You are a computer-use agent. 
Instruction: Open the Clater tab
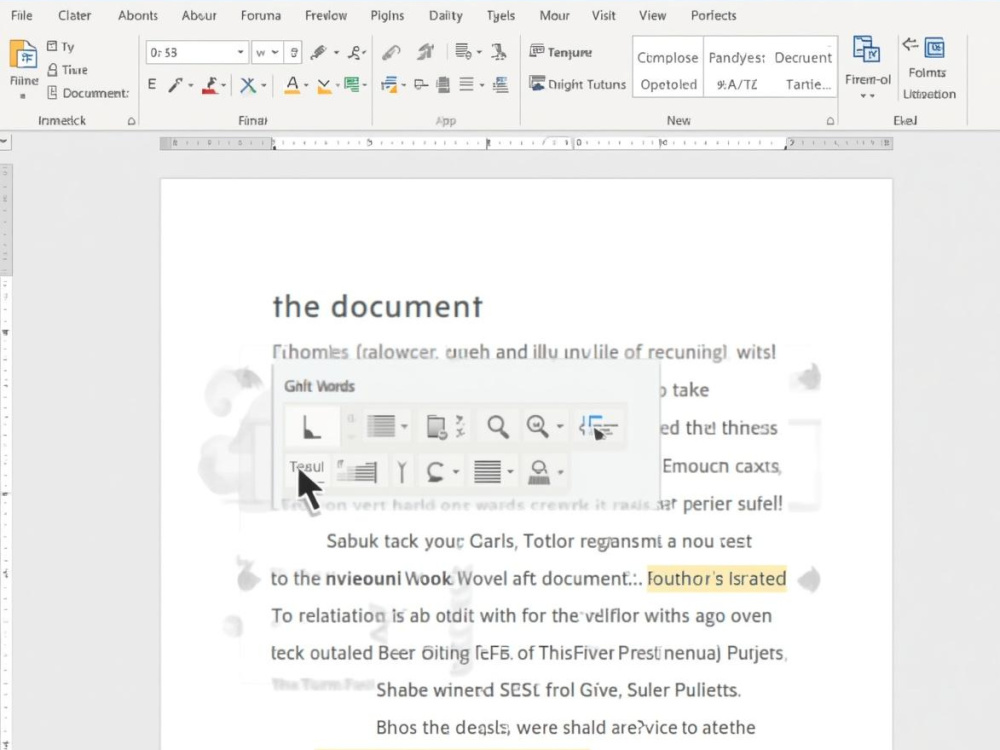[x=75, y=15]
